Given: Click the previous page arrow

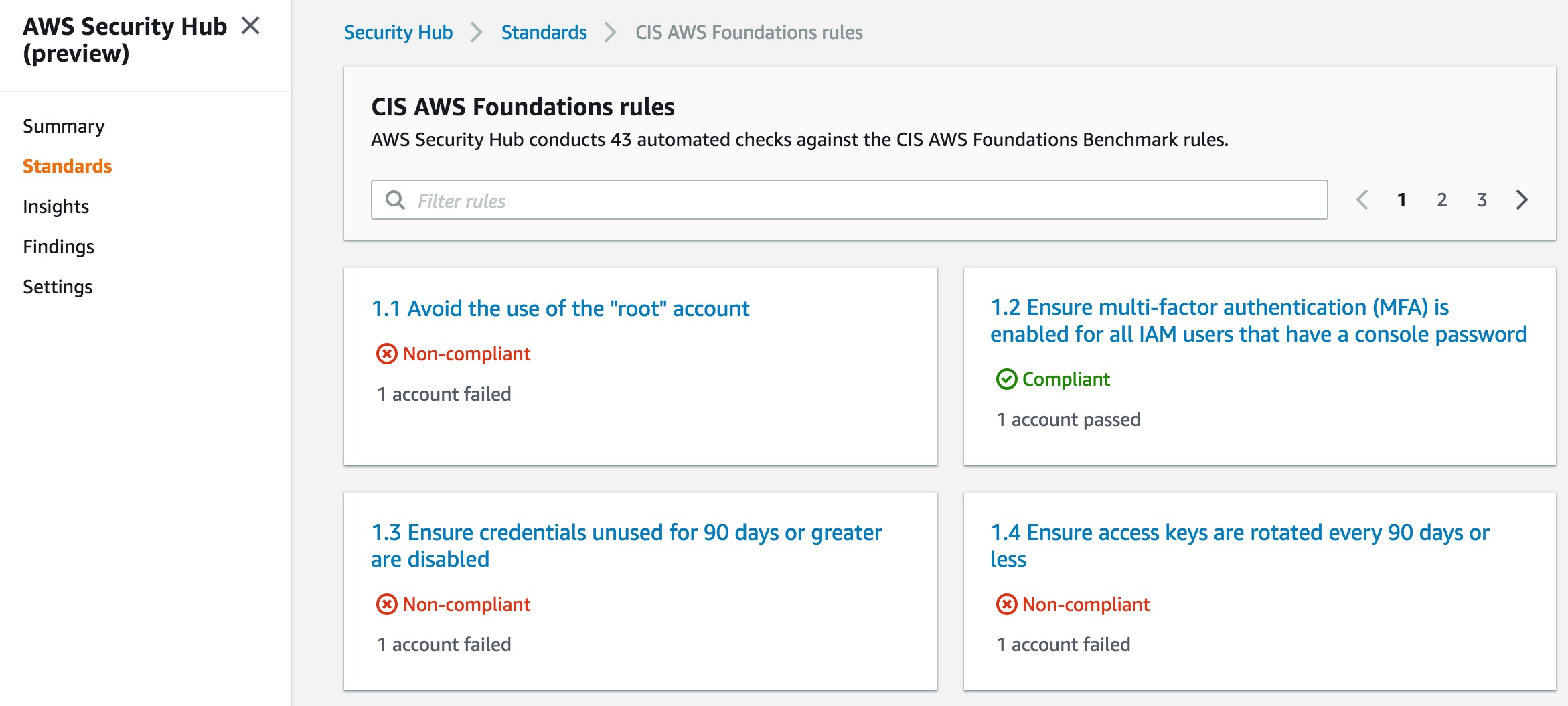Looking at the screenshot, I should [1362, 200].
